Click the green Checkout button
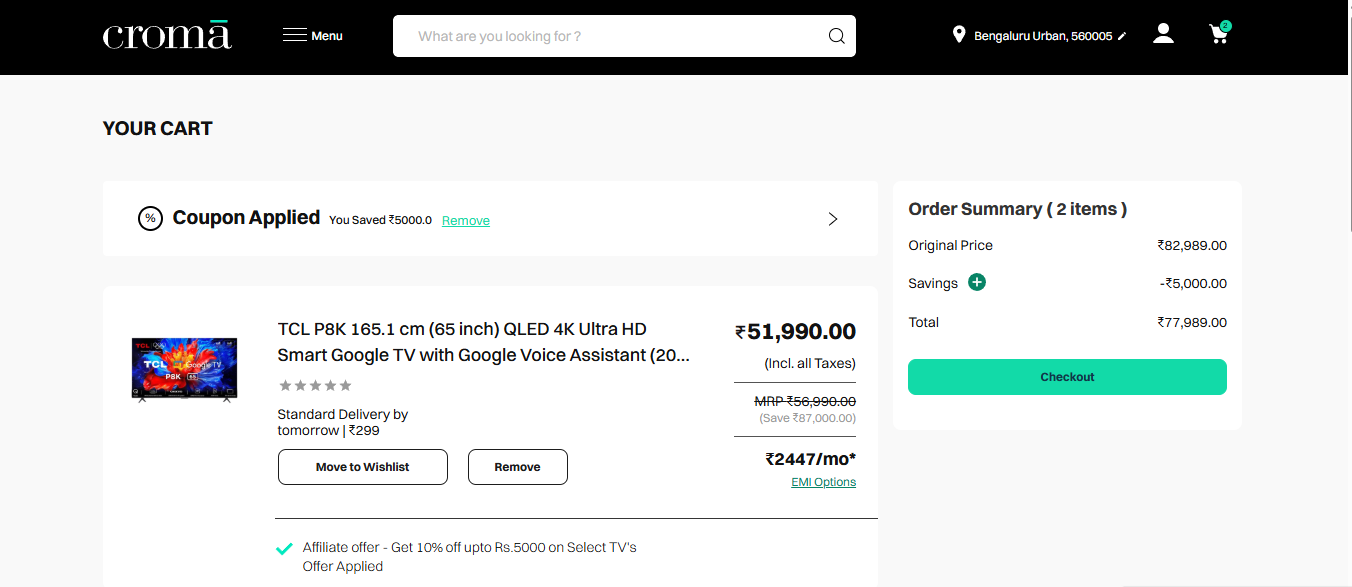This screenshot has width=1352, height=587. (x=1067, y=377)
